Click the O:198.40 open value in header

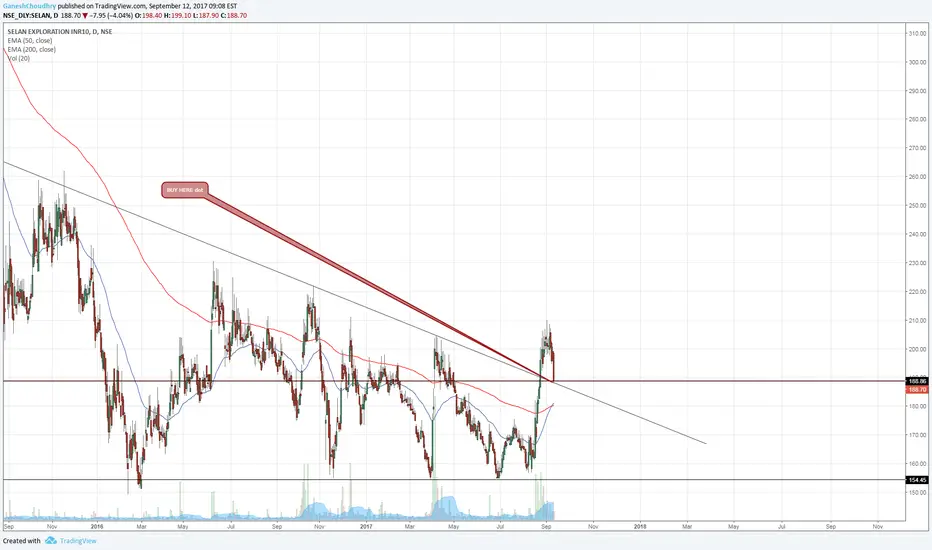pyautogui.click(x=147, y=15)
